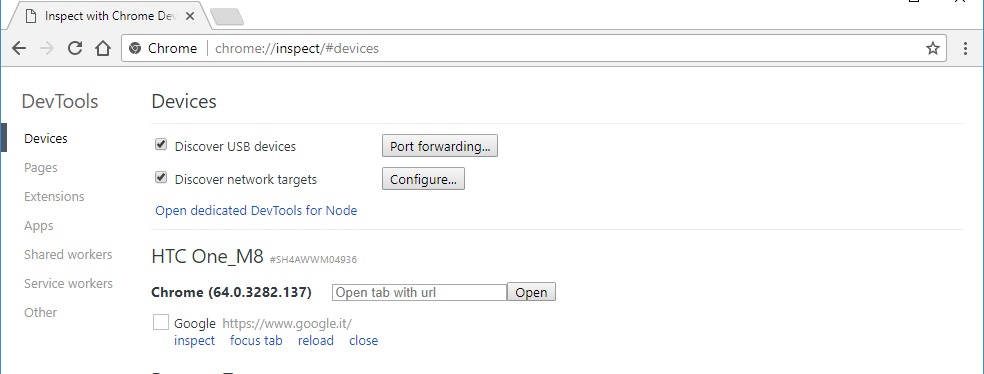Reload the page with the refresh icon
Image resolution: width=984 pixels, height=374 pixels.
click(75, 48)
